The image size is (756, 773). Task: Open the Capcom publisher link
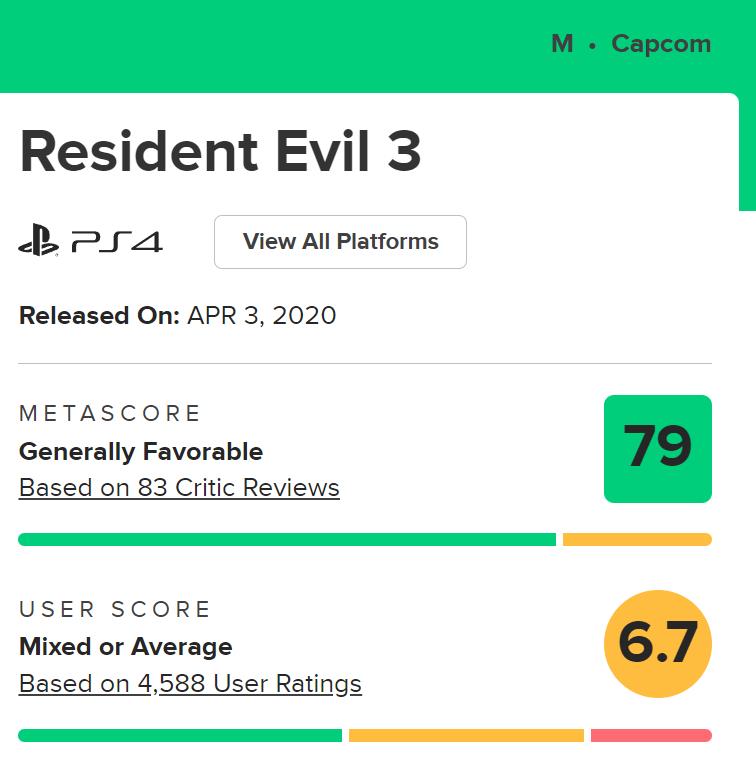coord(661,44)
